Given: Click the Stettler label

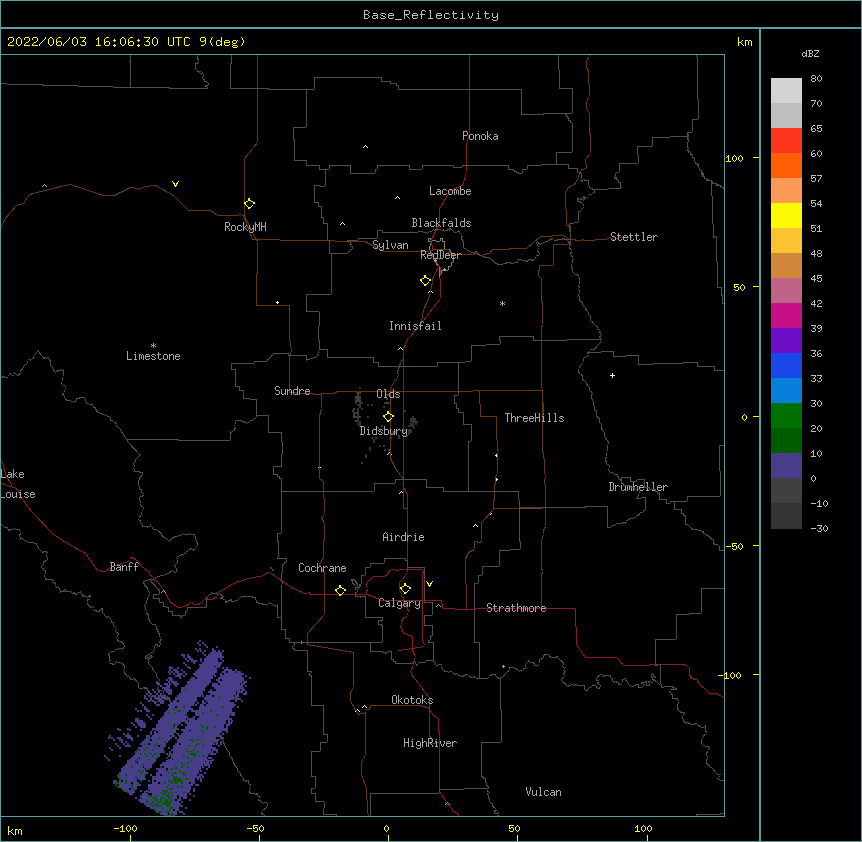Looking at the screenshot, I should 634,237.
